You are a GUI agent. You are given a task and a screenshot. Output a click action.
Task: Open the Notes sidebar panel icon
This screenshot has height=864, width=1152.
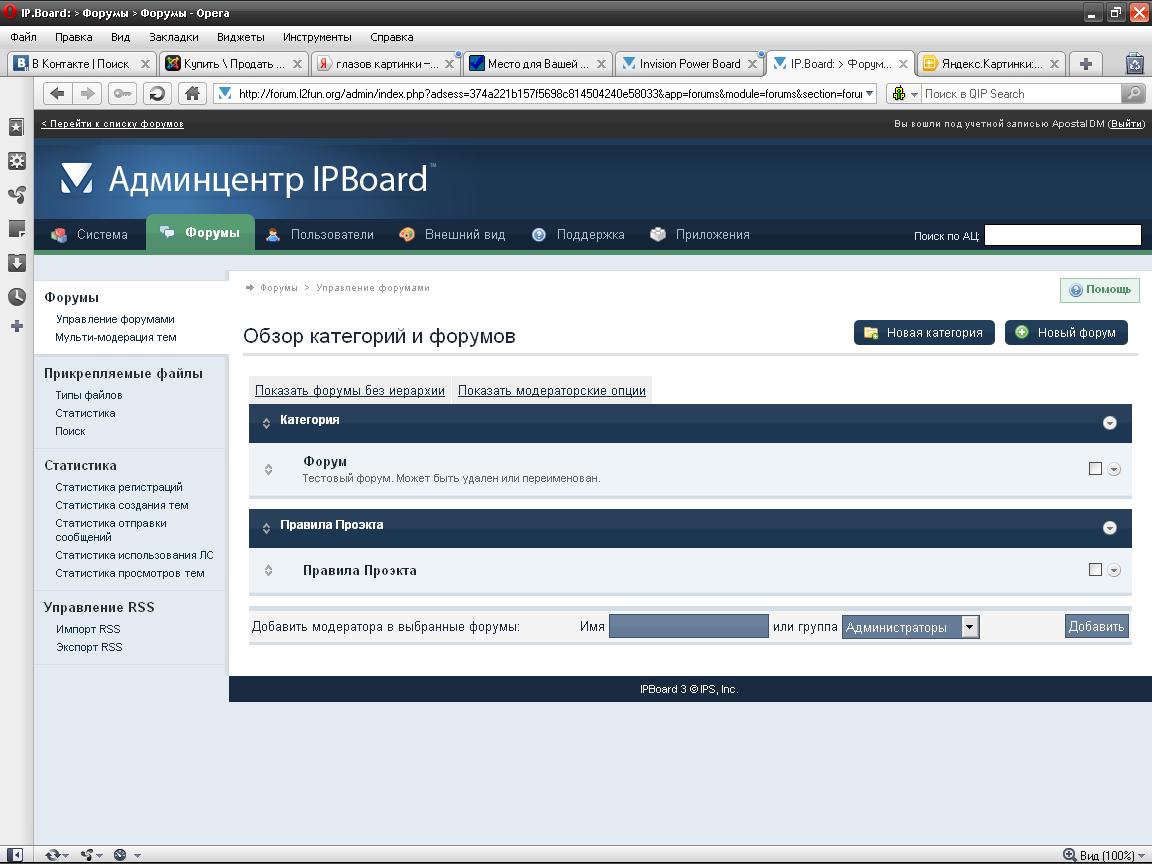[x=16, y=229]
